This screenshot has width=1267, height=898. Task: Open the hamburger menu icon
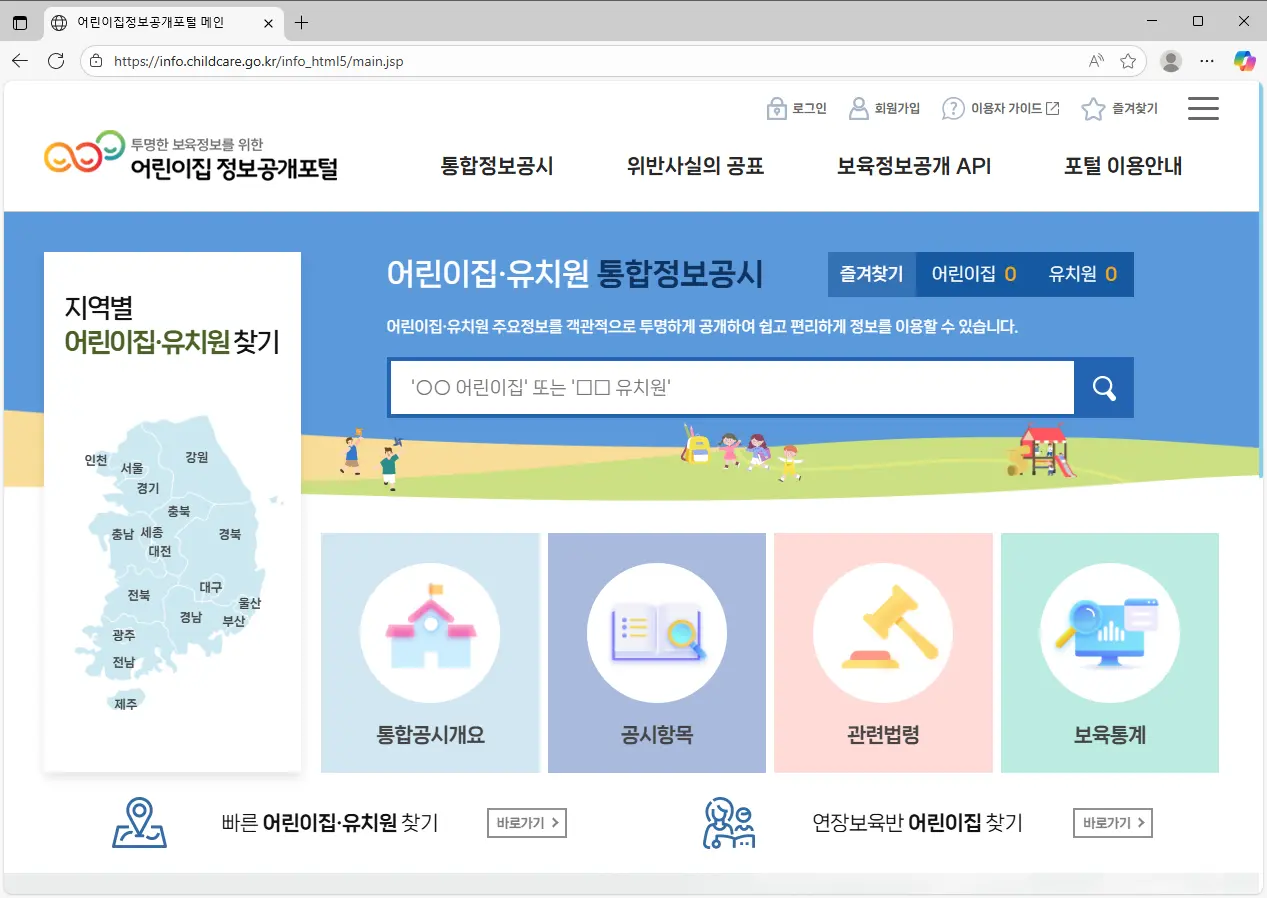click(1203, 109)
